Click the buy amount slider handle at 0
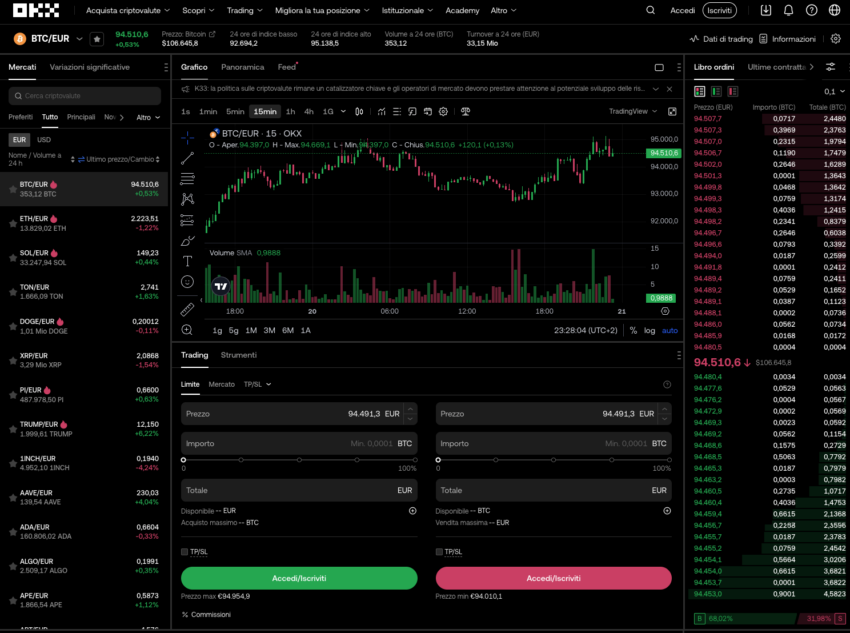 pyautogui.click(x=184, y=460)
